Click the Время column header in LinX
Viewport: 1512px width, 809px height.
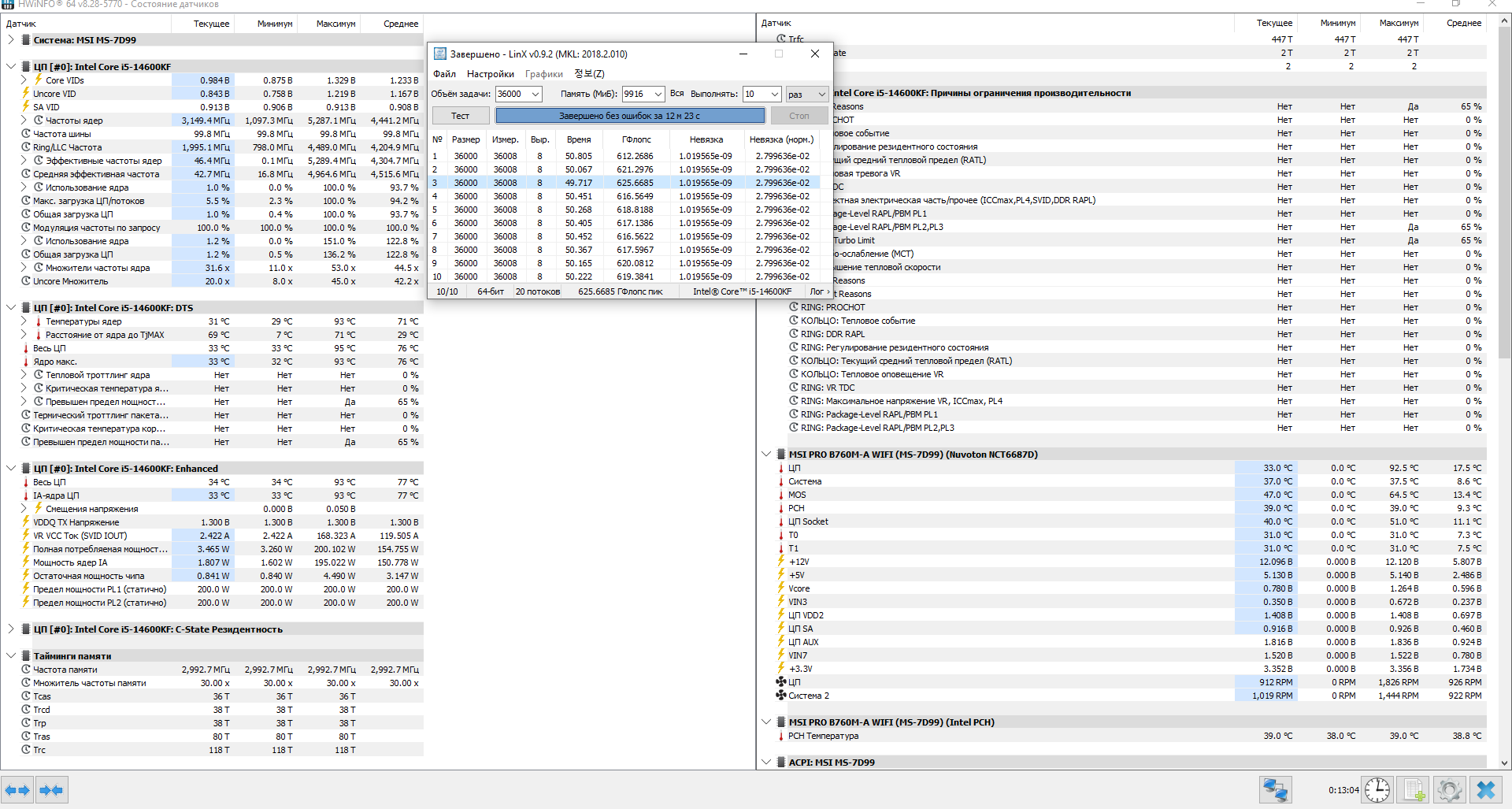(579, 139)
